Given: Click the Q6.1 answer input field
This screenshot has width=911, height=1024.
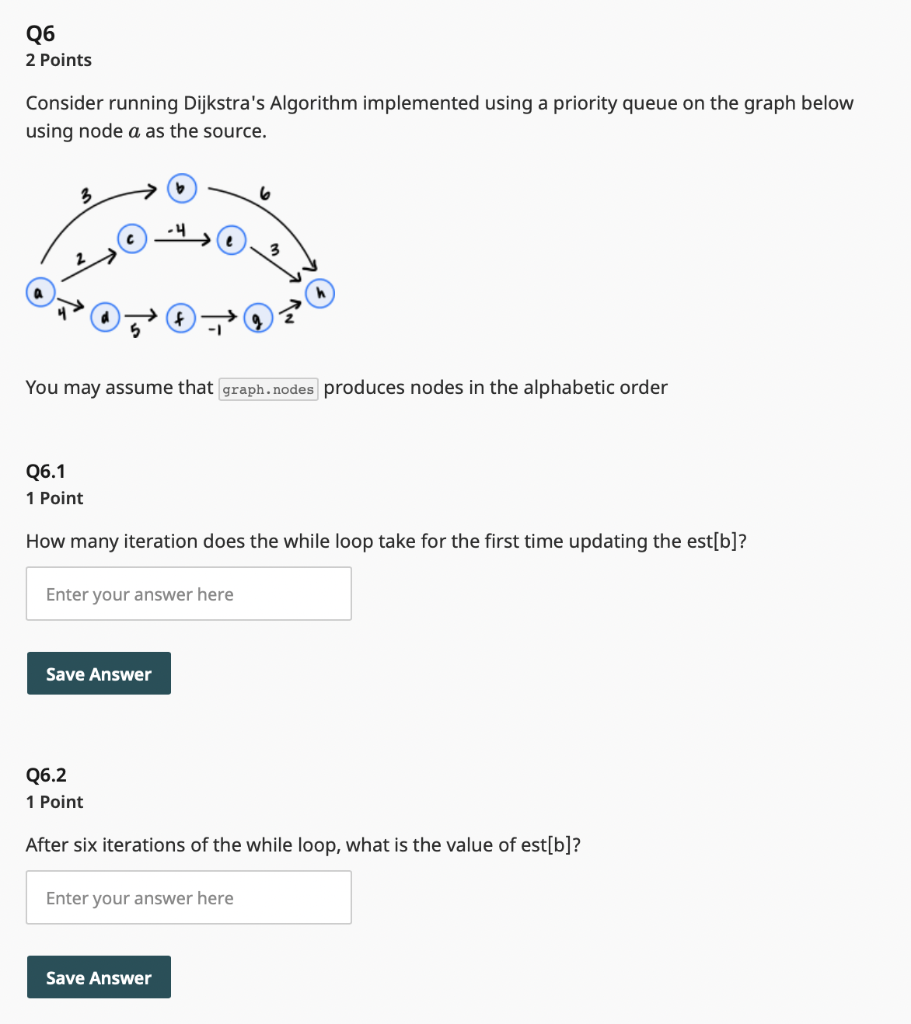Looking at the screenshot, I should (x=188, y=593).
